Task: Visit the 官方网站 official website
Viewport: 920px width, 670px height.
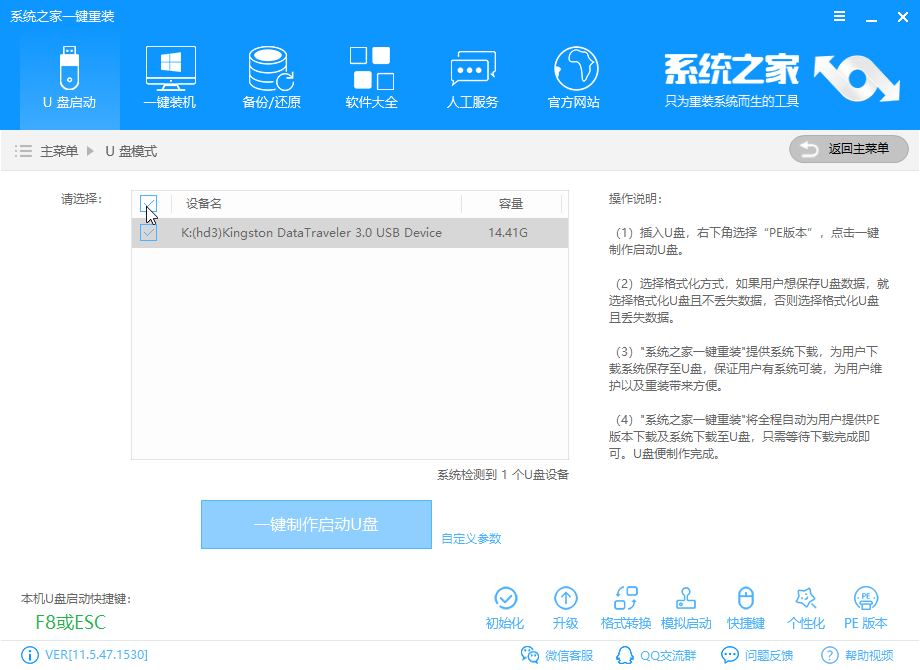Action: tap(573, 75)
